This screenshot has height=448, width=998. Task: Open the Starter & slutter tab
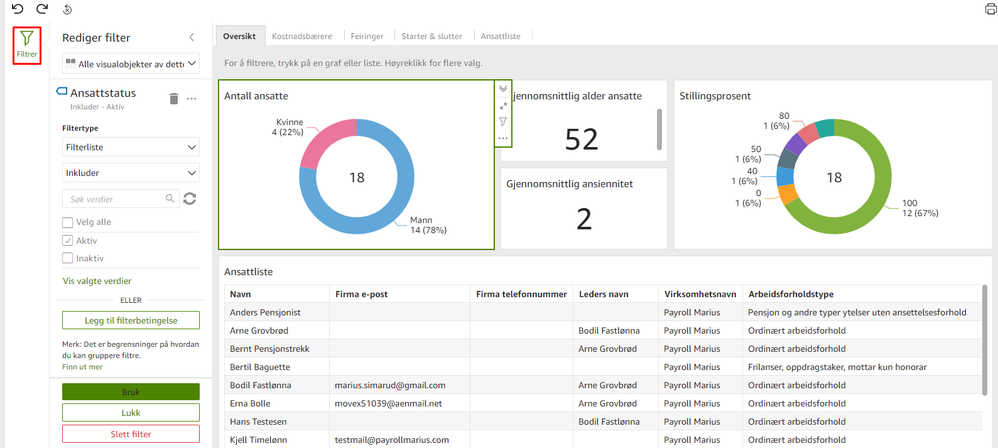pos(431,36)
